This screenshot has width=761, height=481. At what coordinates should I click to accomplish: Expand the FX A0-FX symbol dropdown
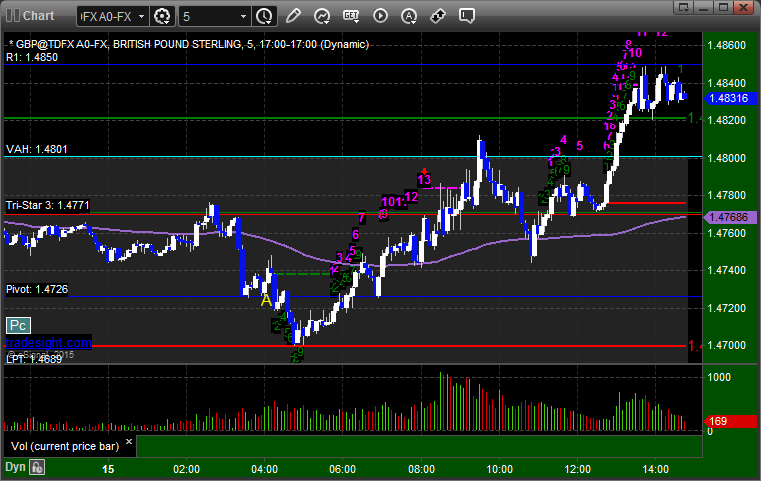click(x=141, y=17)
